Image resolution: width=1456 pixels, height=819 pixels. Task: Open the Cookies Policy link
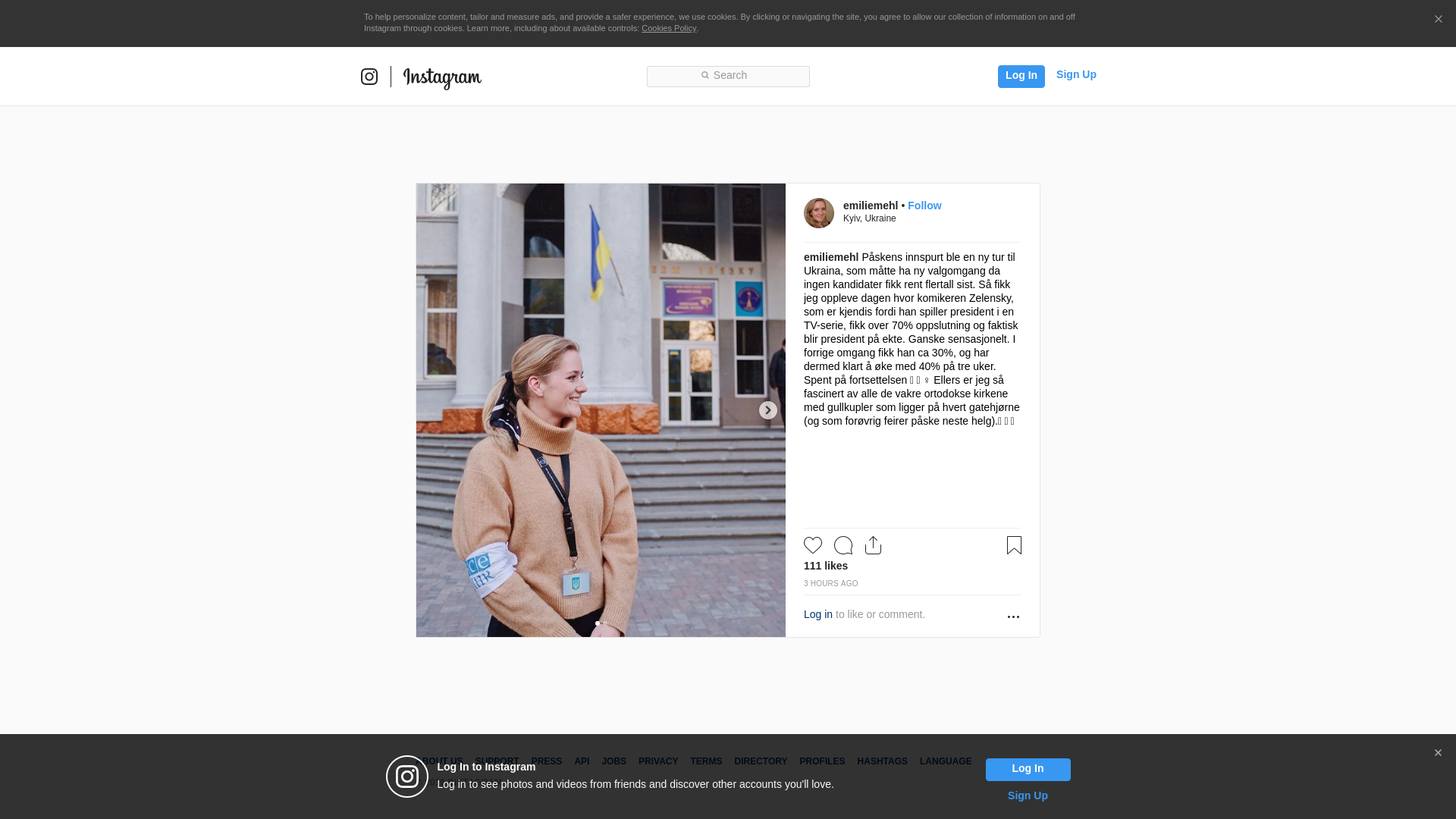(x=669, y=29)
